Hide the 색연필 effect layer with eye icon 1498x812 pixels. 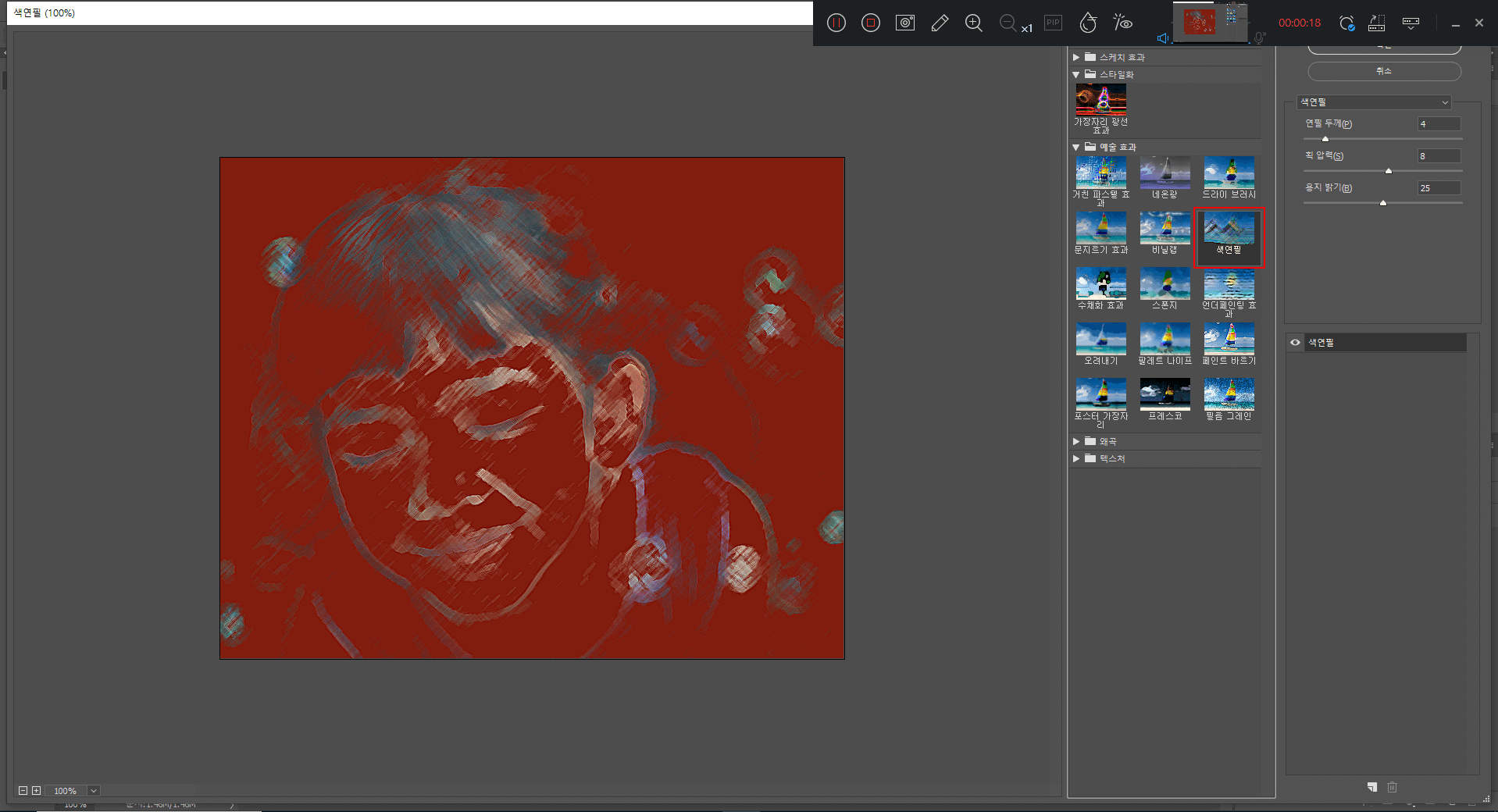click(x=1295, y=343)
